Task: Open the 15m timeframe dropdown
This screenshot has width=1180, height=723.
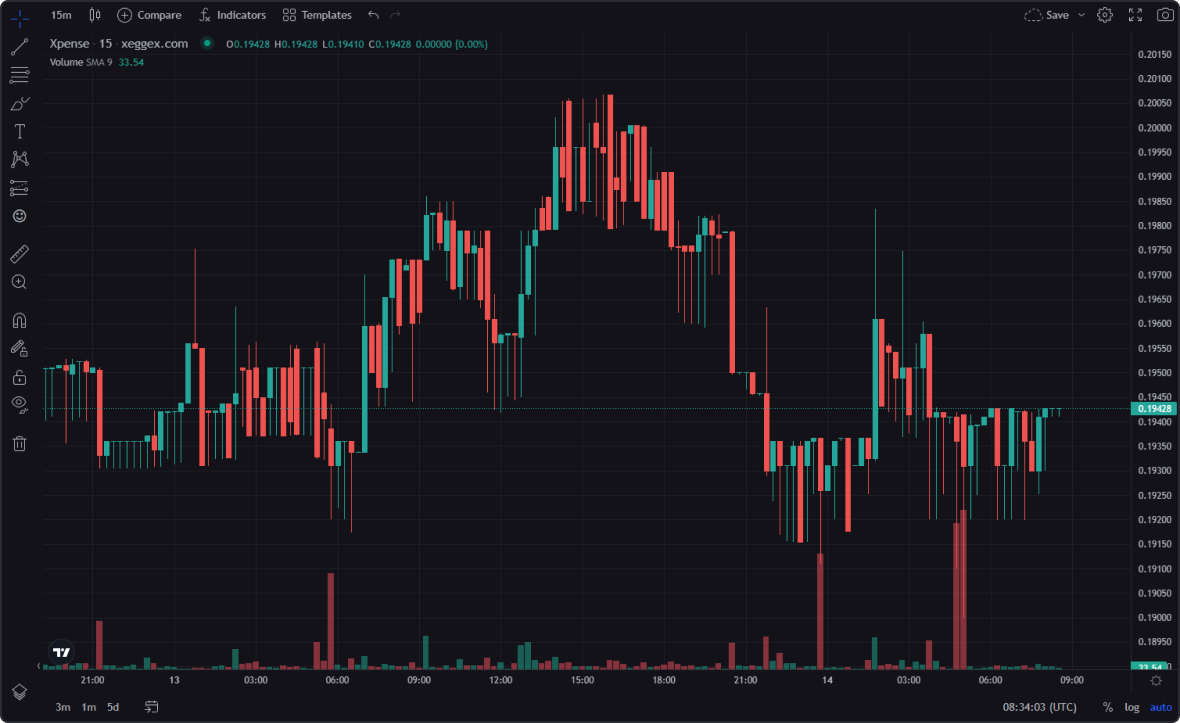Action: click(61, 15)
